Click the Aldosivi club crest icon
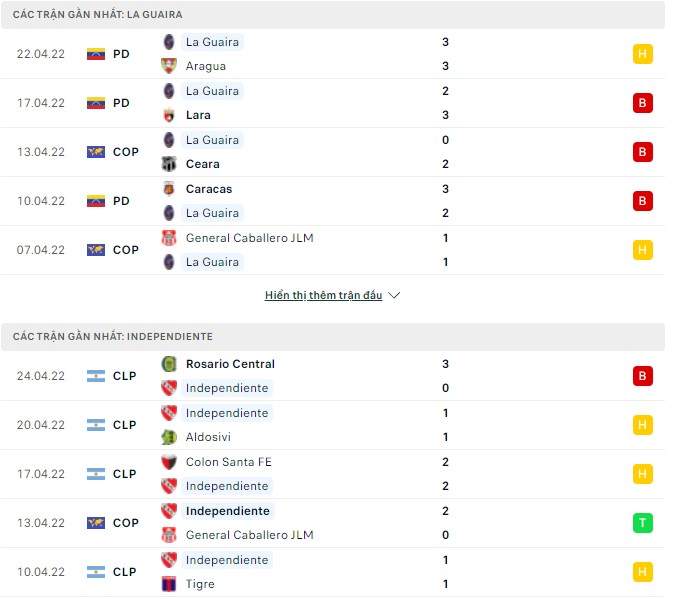675x598 pixels. pyautogui.click(x=168, y=437)
